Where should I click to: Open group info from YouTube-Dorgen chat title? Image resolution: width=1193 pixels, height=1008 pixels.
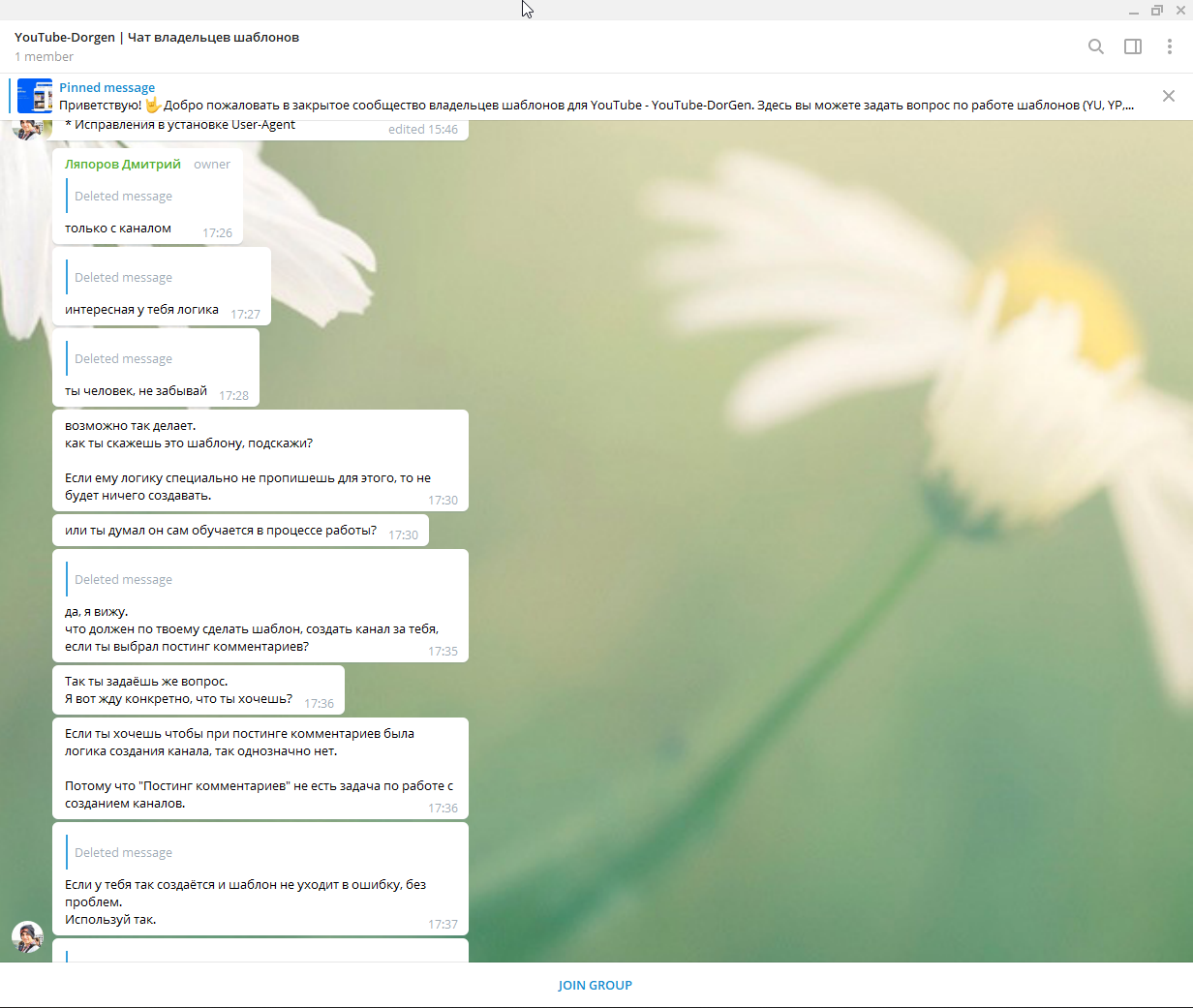pos(157,37)
